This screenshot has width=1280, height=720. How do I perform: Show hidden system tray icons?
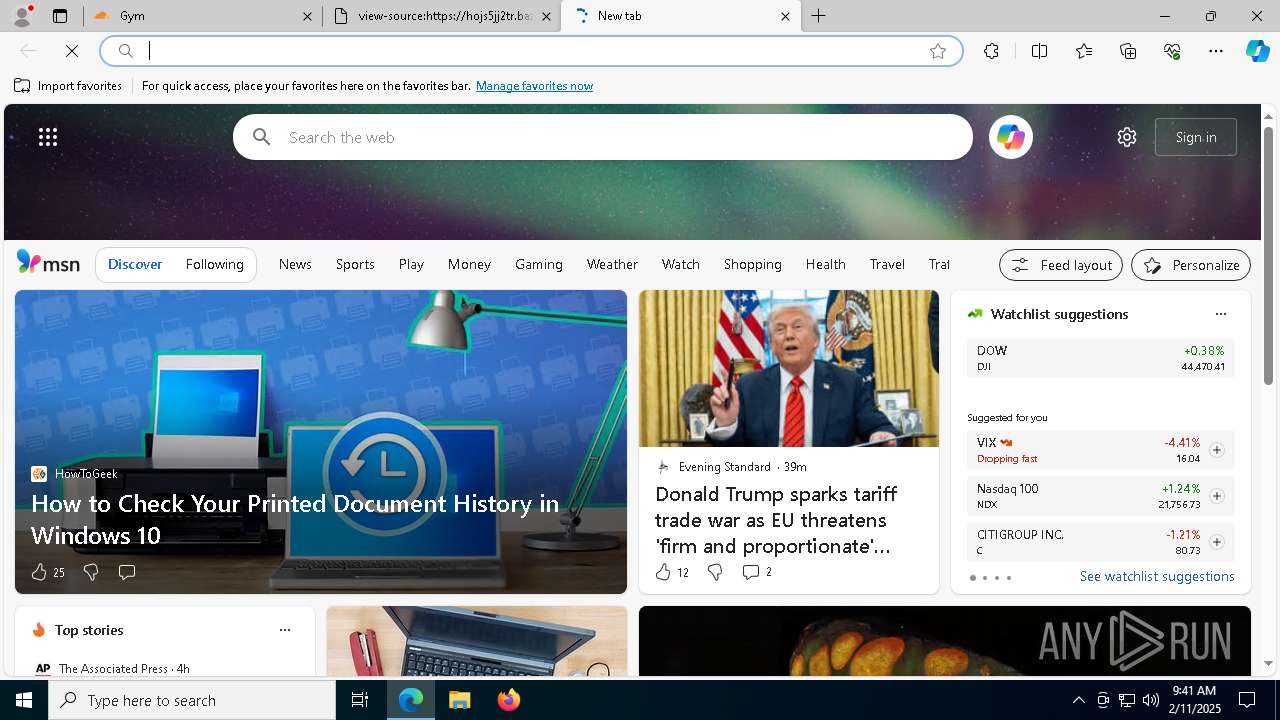(1078, 700)
